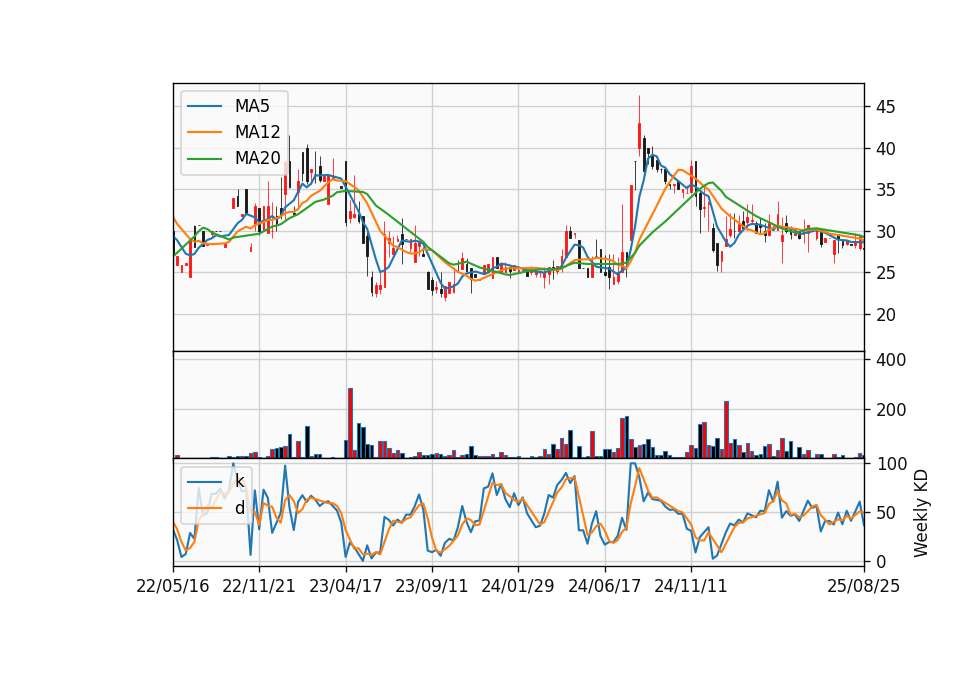This screenshot has width=960, height=690.
Task: Click the 24/06/17 date tick label
Action: (x=605, y=586)
